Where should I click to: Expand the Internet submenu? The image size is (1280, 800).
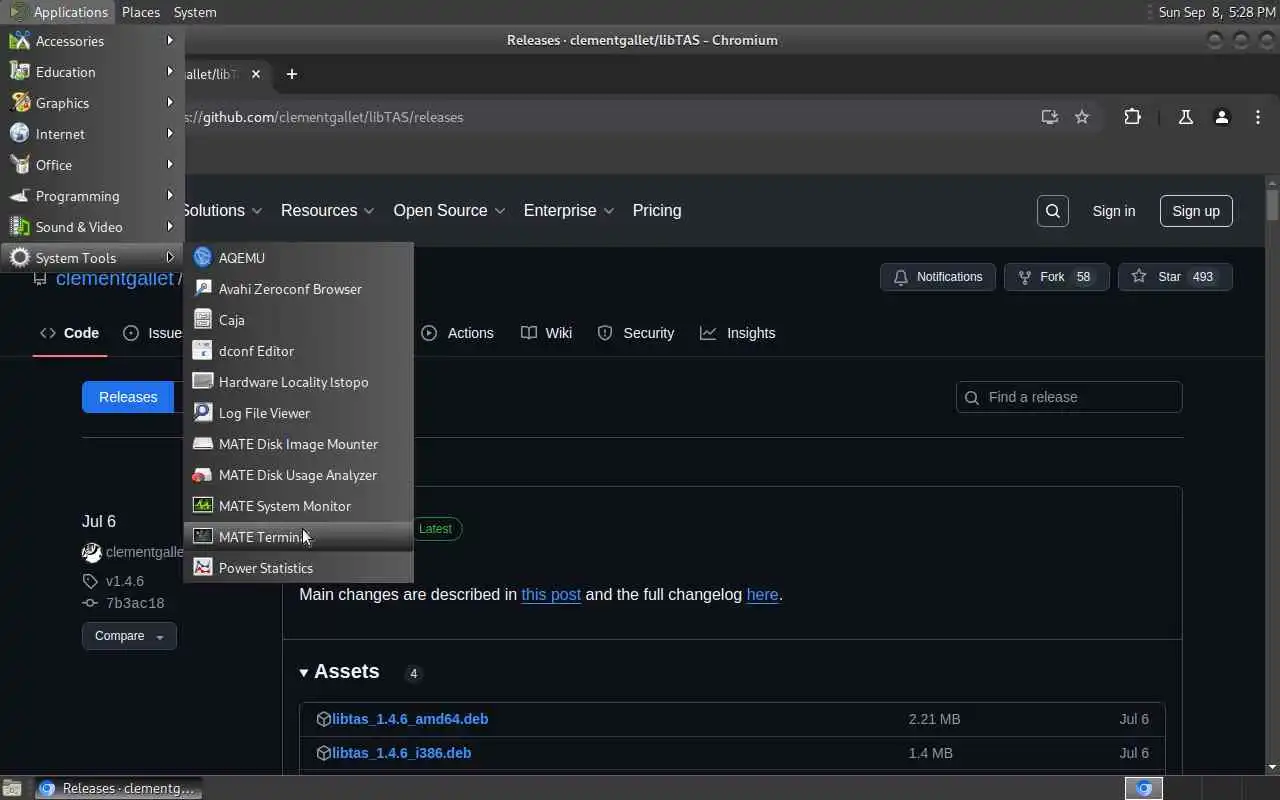[92, 134]
